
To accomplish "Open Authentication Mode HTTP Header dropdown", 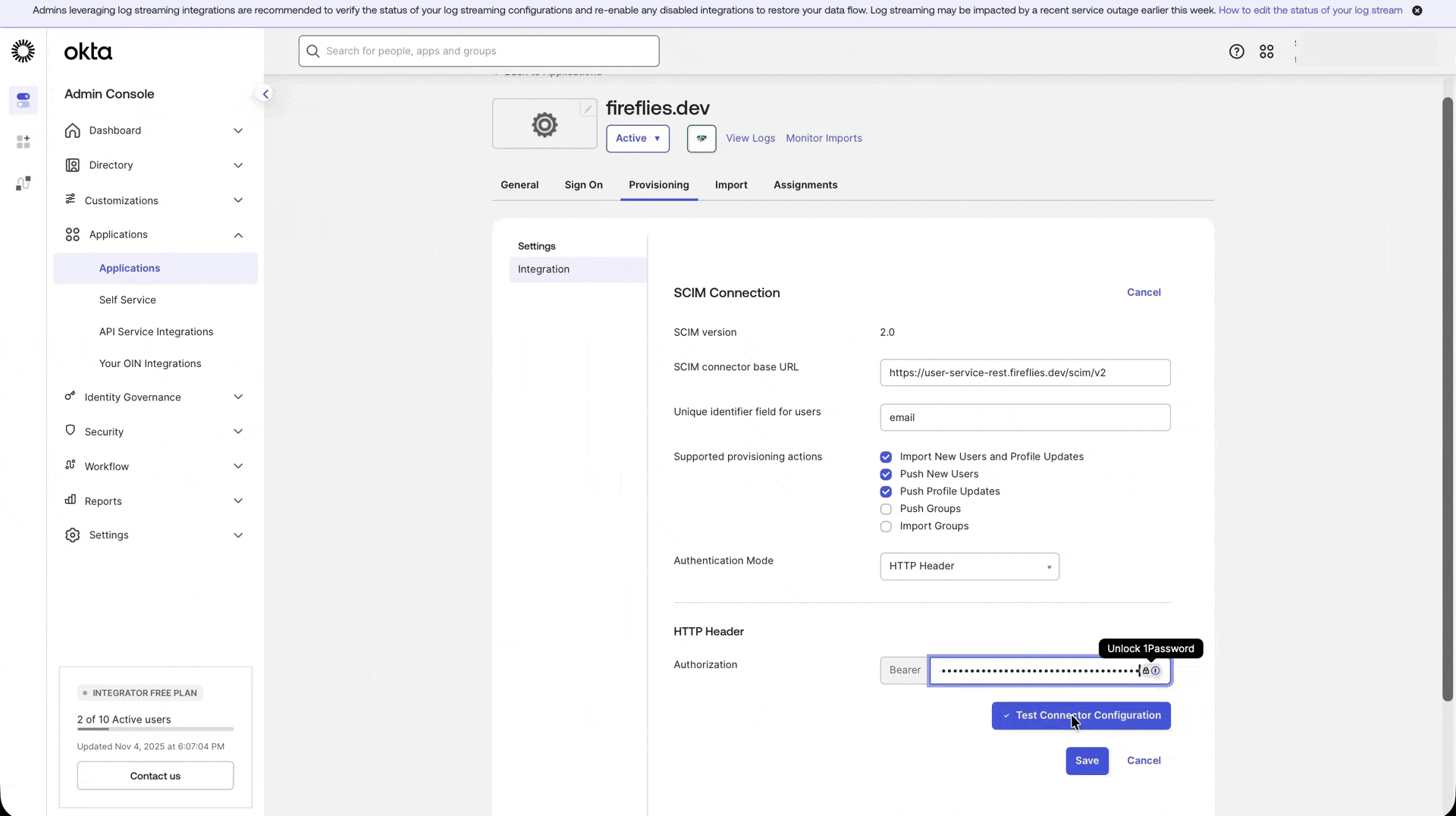I will pos(969,566).
